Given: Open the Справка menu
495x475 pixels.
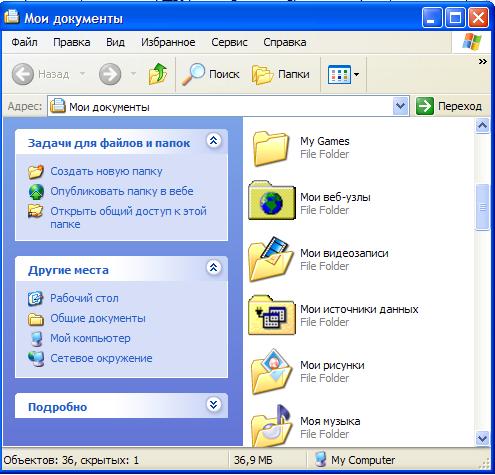Looking at the screenshot, I should click(285, 42).
